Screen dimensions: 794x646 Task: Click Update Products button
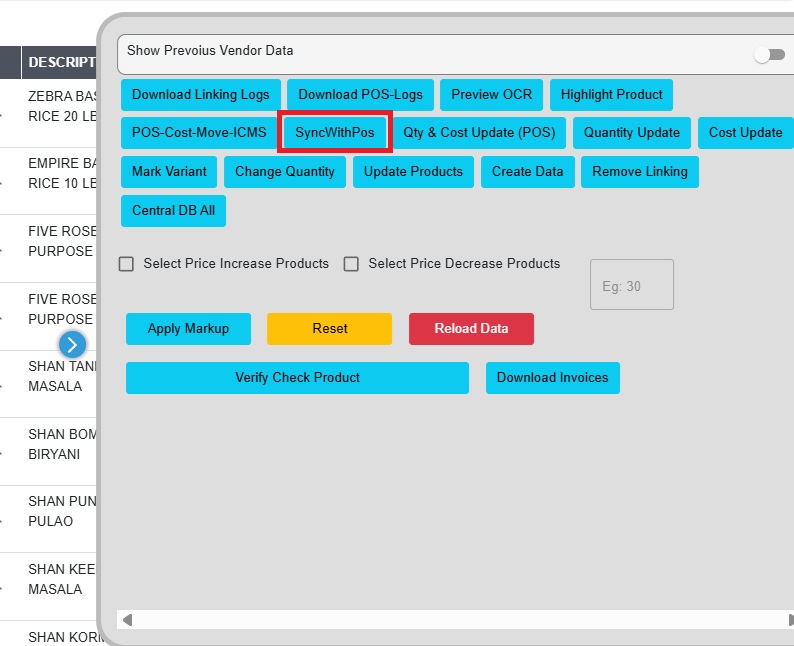tap(413, 172)
